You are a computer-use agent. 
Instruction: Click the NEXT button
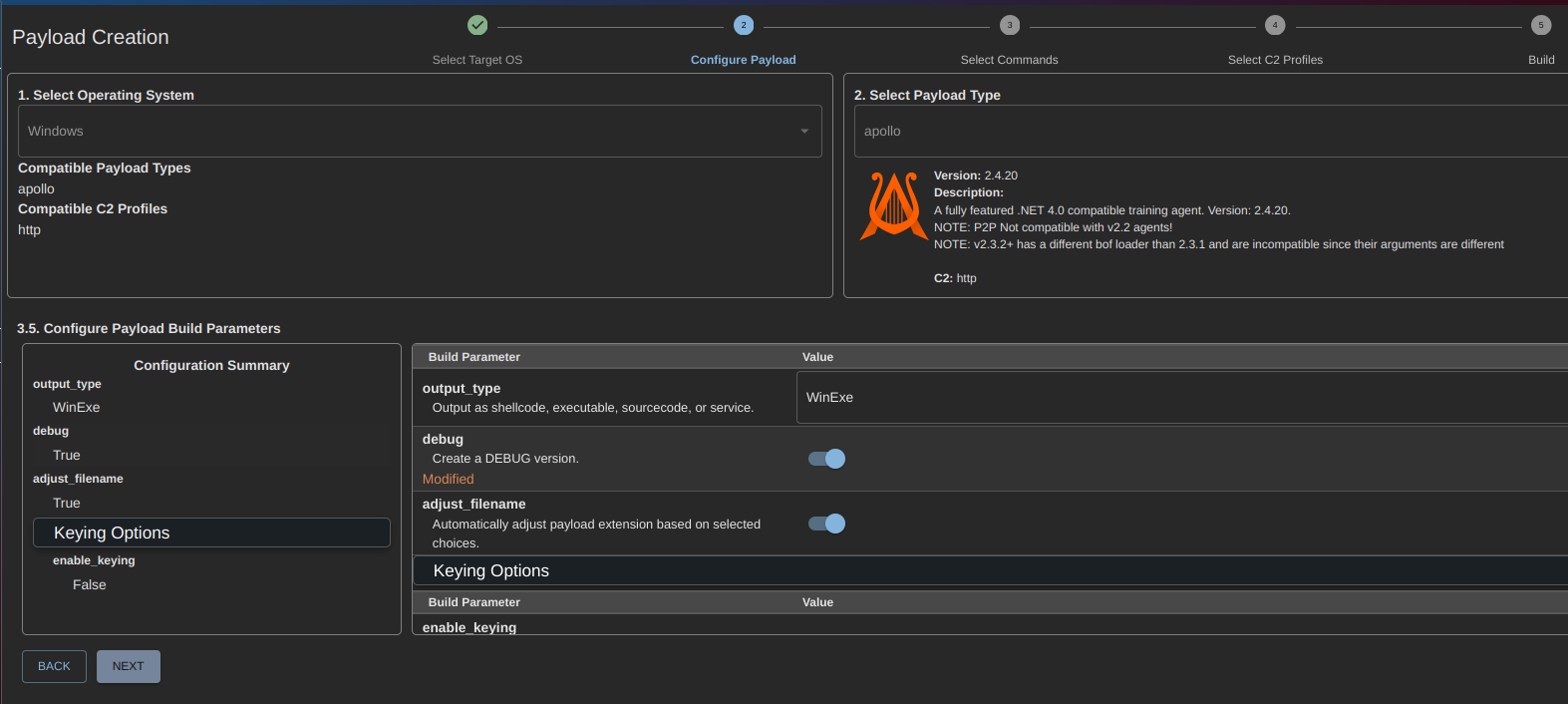pos(129,666)
